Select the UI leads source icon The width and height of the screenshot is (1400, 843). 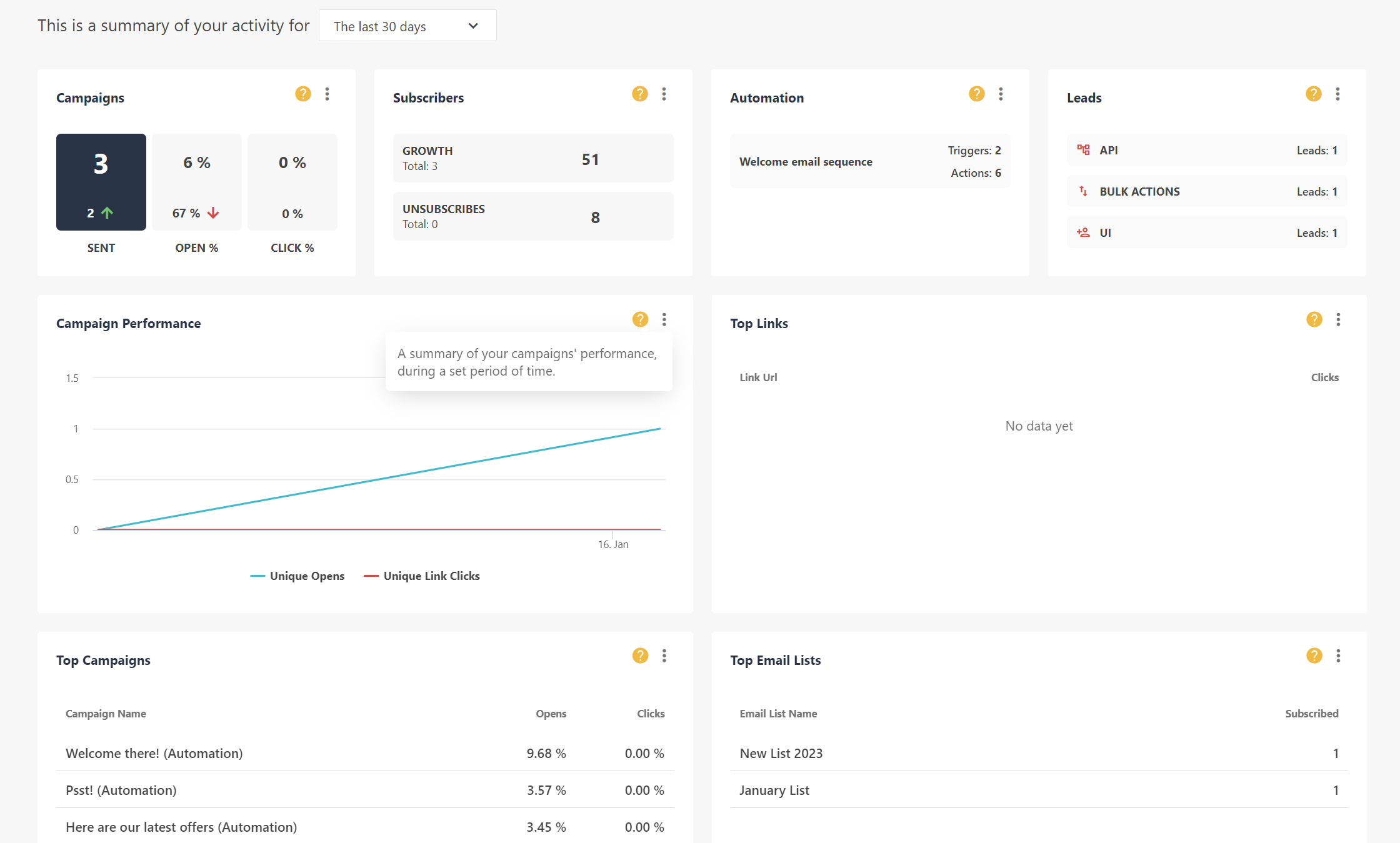(1083, 232)
